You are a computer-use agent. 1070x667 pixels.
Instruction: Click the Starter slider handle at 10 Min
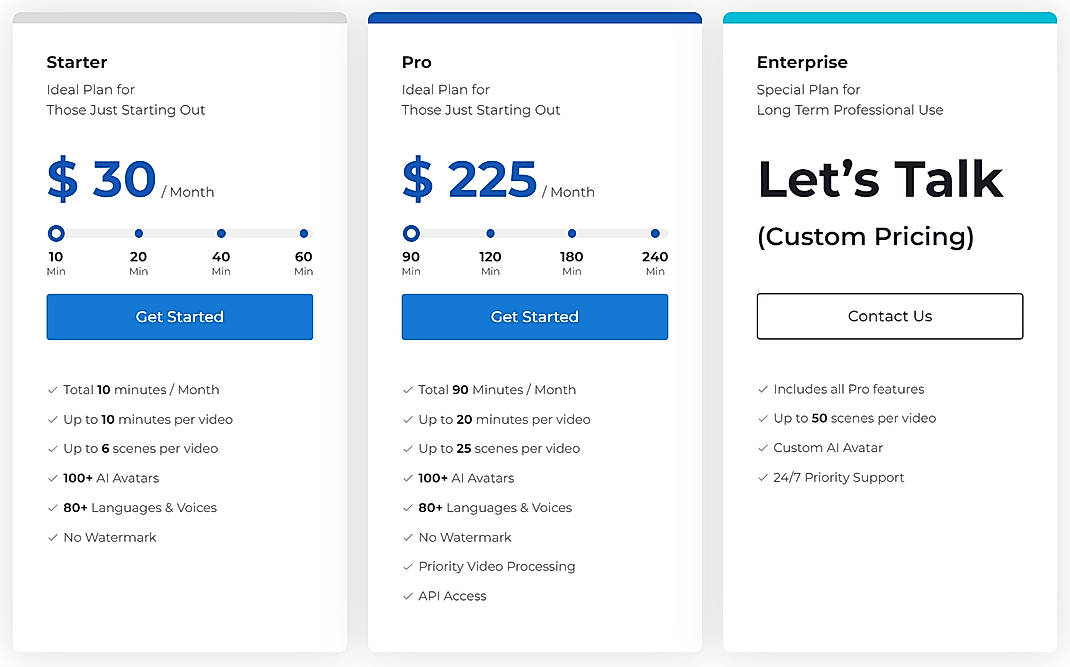pyautogui.click(x=56, y=233)
